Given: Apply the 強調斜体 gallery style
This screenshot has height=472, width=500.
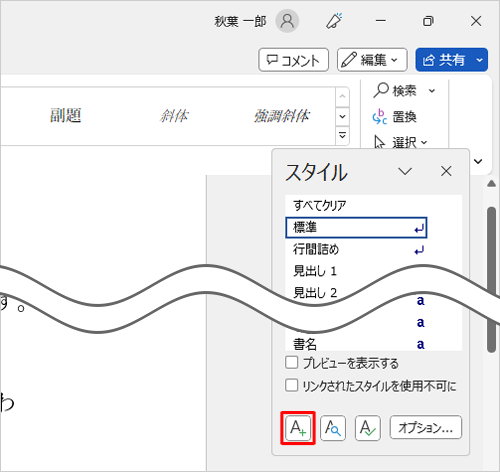Looking at the screenshot, I should click(282, 116).
